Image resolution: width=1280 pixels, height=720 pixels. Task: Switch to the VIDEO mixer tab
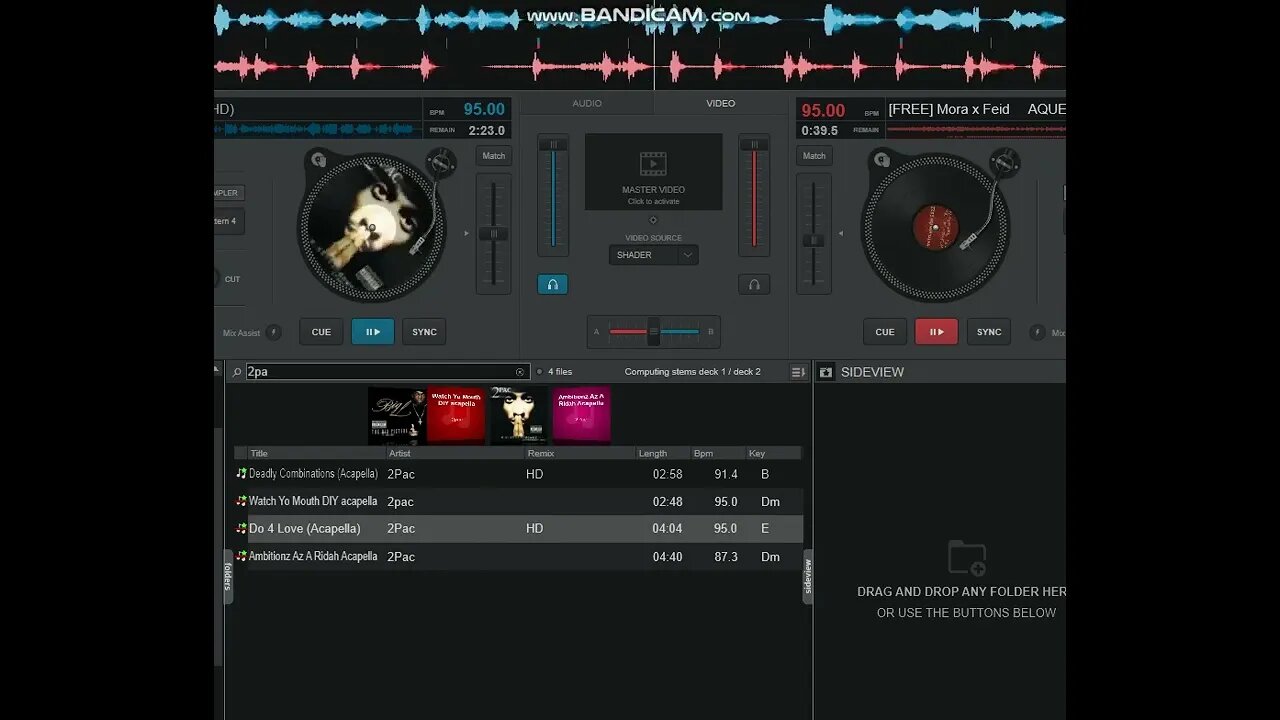(x=721, y=103)
